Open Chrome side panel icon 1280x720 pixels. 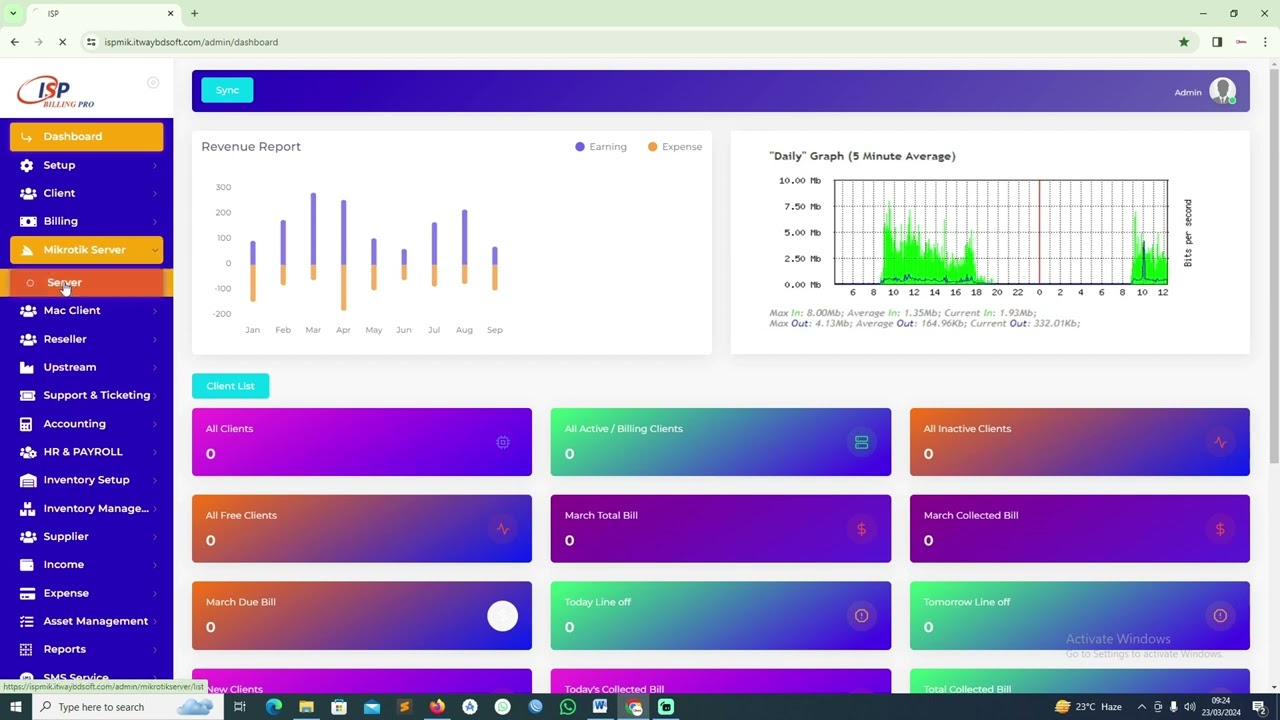point(1217,42)
